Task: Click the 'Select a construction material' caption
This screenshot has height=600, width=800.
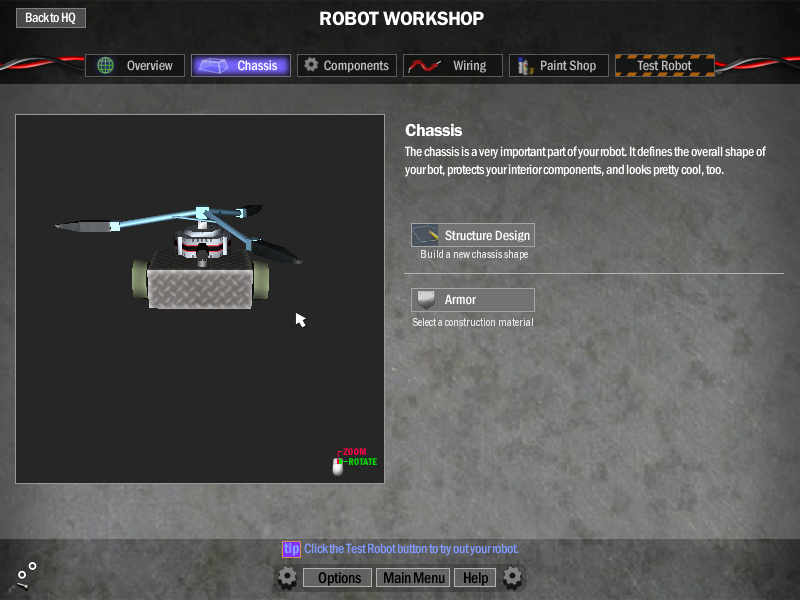Action: [x=473, y=322]
